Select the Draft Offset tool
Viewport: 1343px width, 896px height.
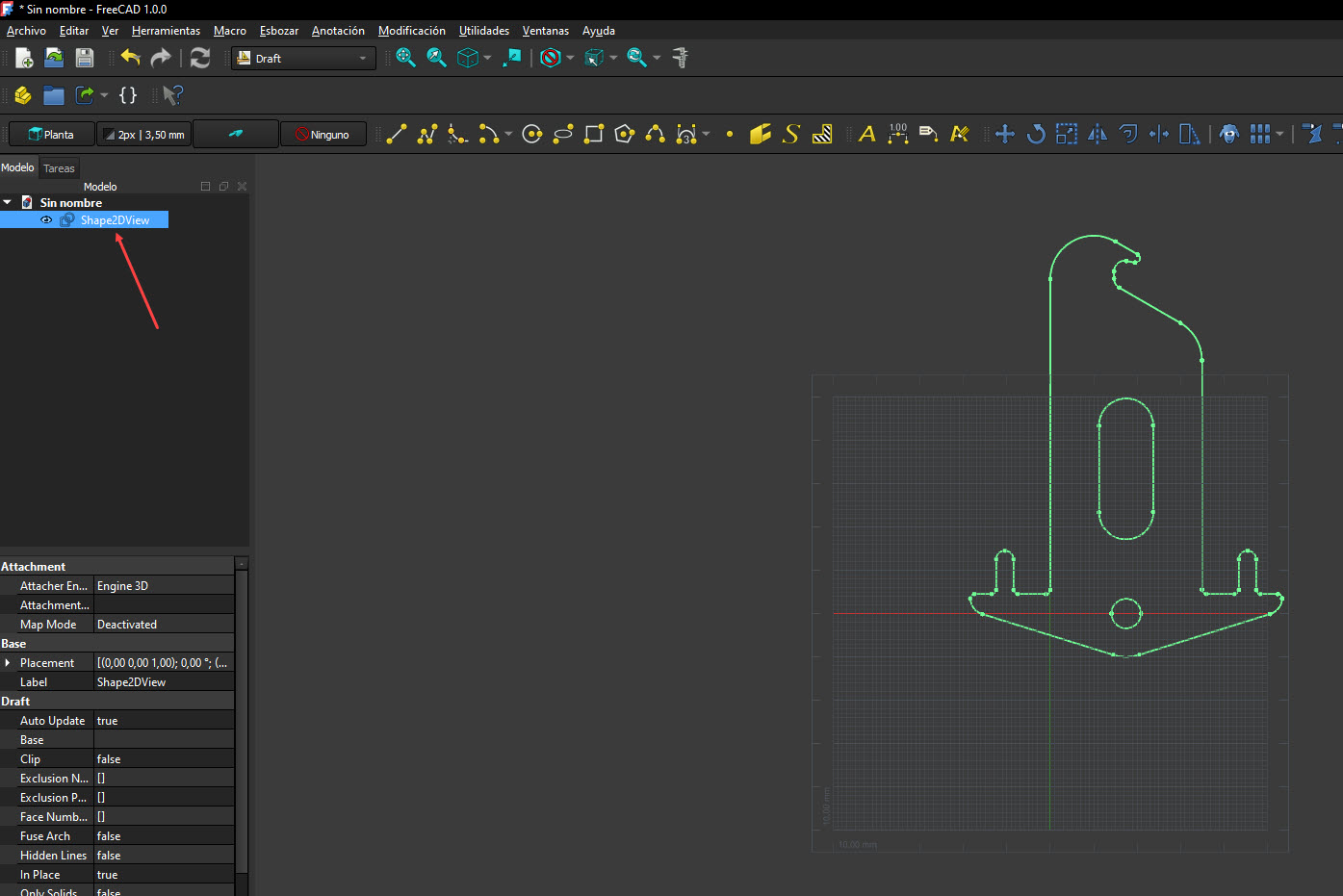point(1128,135)
